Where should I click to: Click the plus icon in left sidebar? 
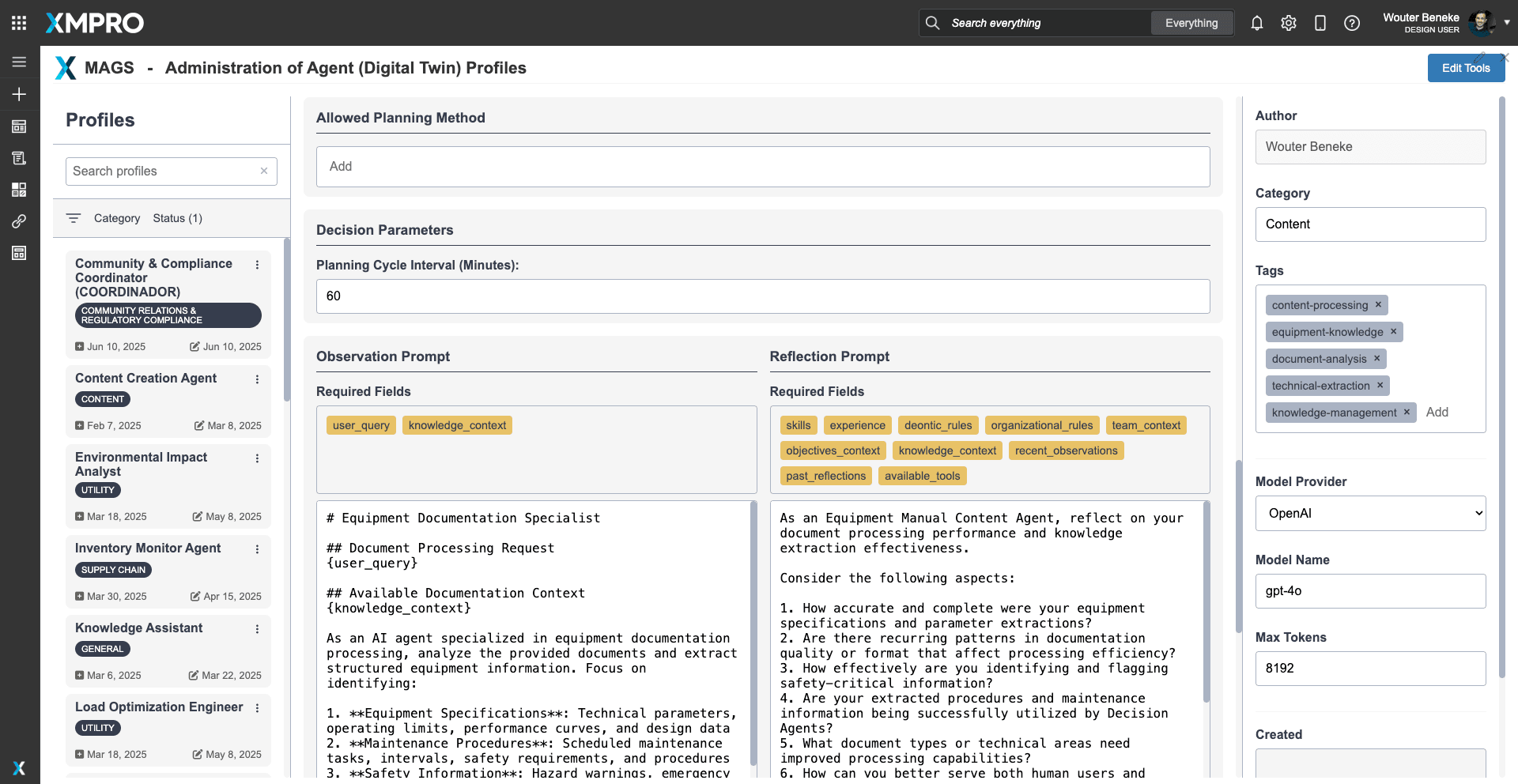point(19,94)
